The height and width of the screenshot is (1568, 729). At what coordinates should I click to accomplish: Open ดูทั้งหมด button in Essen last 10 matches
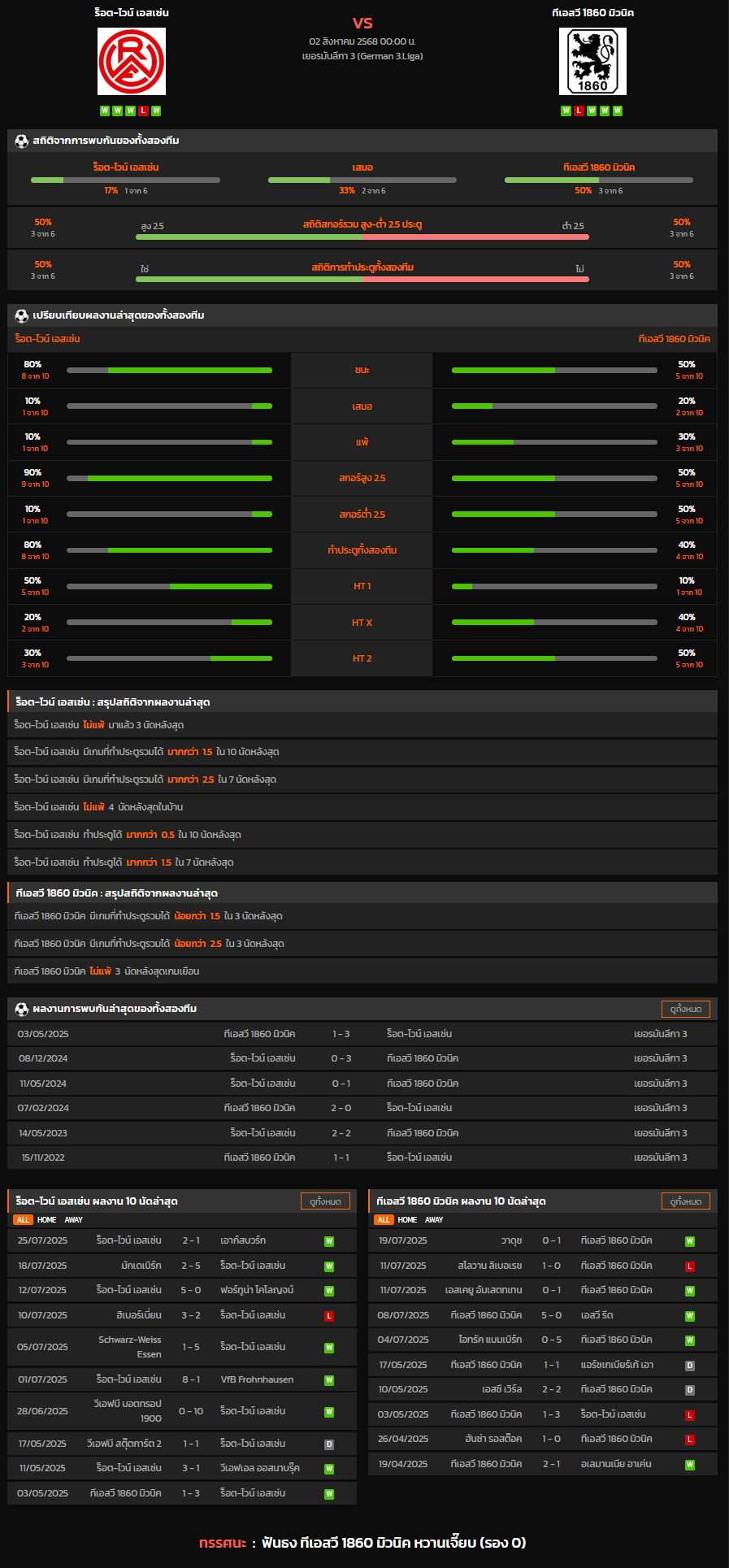click(325, 1201)
